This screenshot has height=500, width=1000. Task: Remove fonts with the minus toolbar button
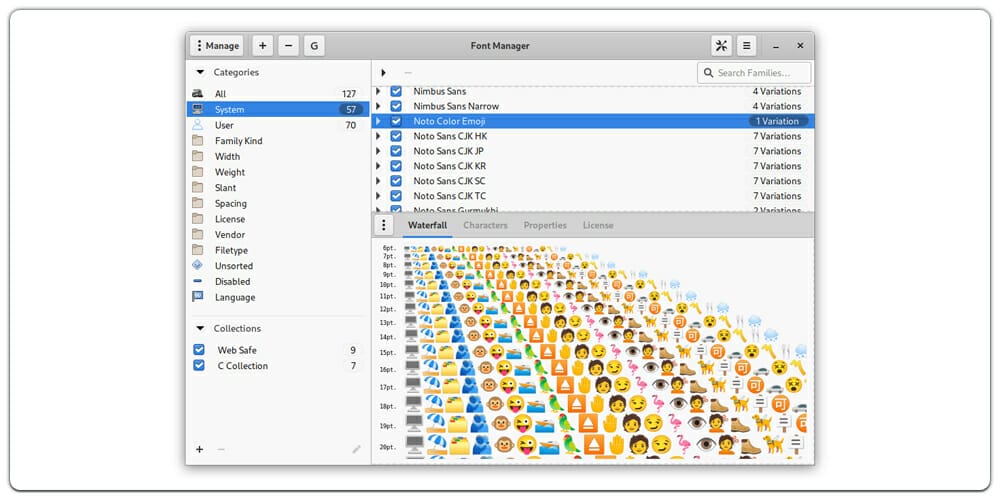pos(288,46)
